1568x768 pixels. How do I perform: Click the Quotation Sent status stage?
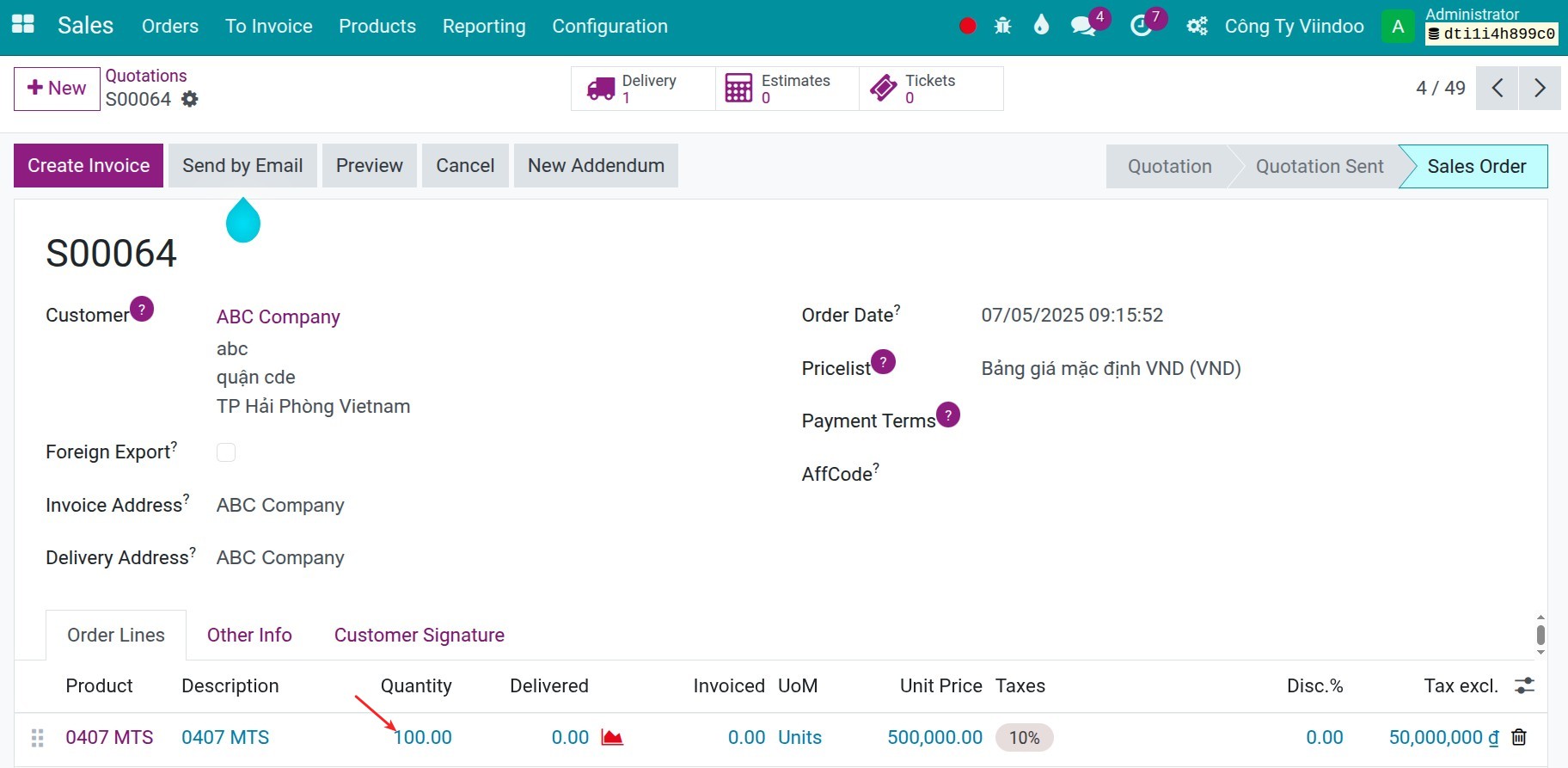tap(1320, 166)
